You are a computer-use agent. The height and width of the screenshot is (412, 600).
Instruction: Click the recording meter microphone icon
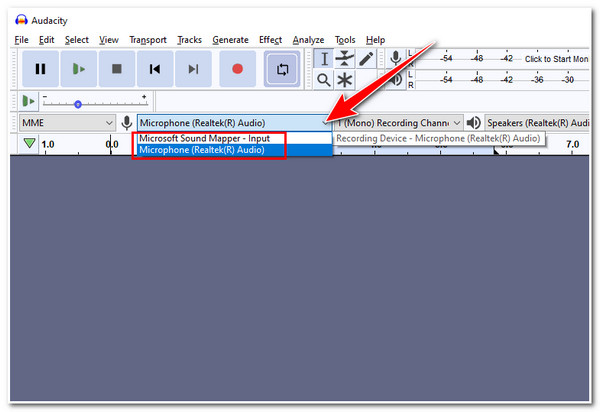396,59
